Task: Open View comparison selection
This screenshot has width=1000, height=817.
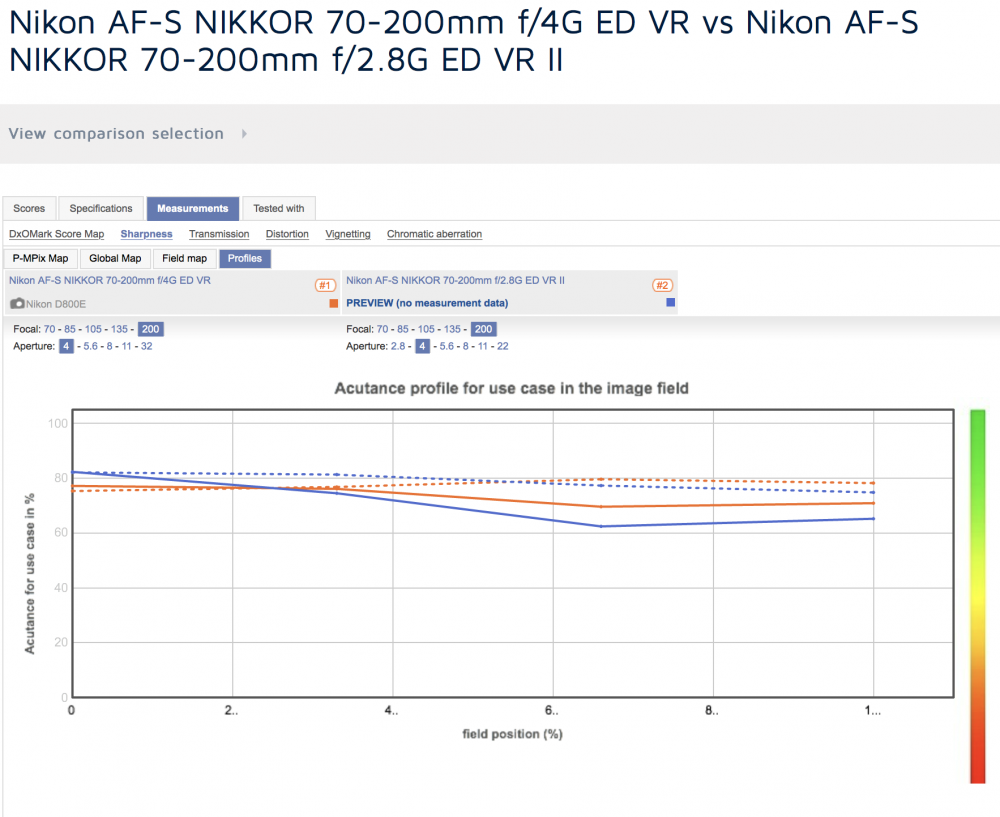Action: click(x=116, y=134)
